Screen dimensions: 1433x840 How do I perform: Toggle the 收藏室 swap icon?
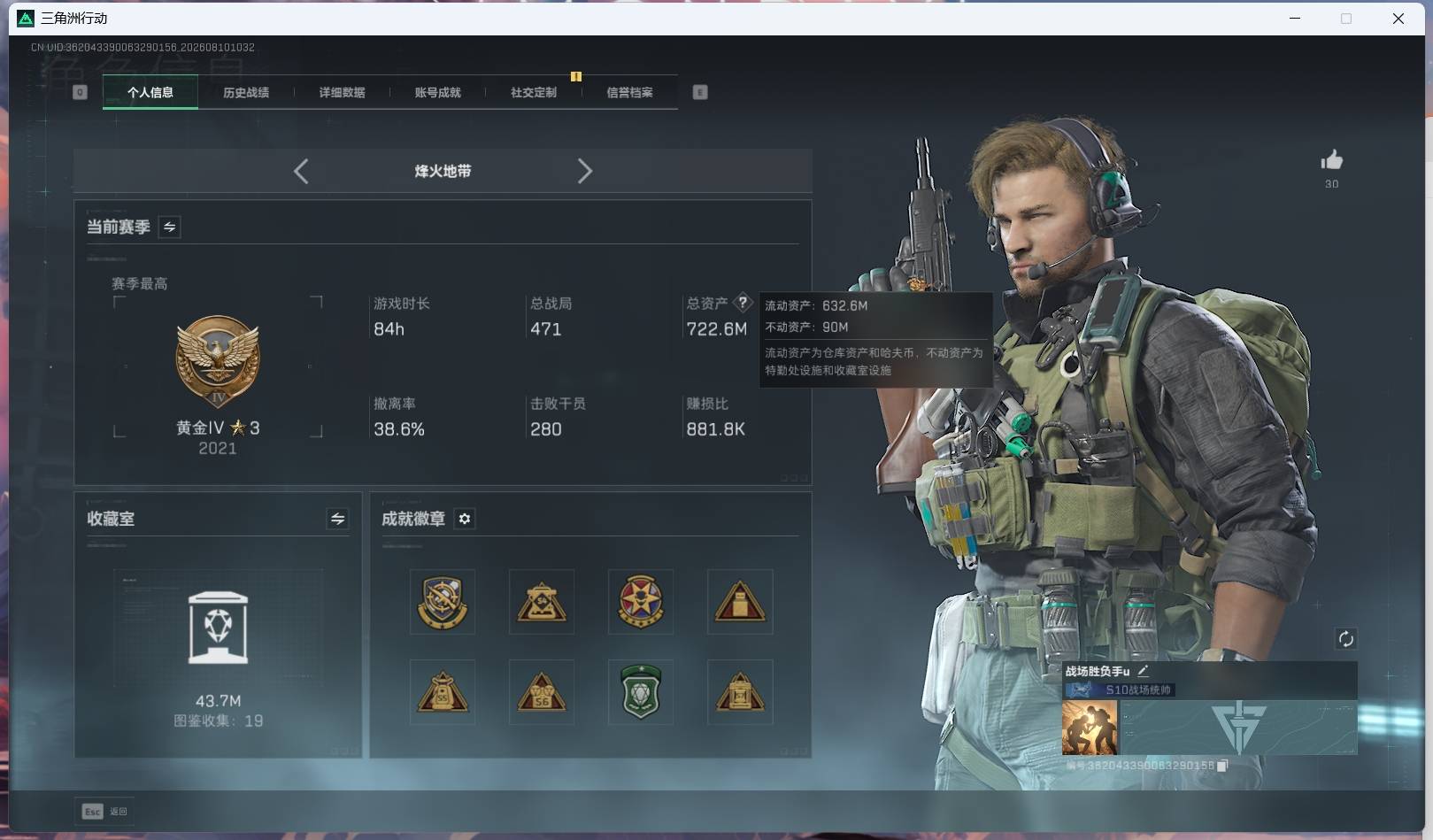point(337,519)
